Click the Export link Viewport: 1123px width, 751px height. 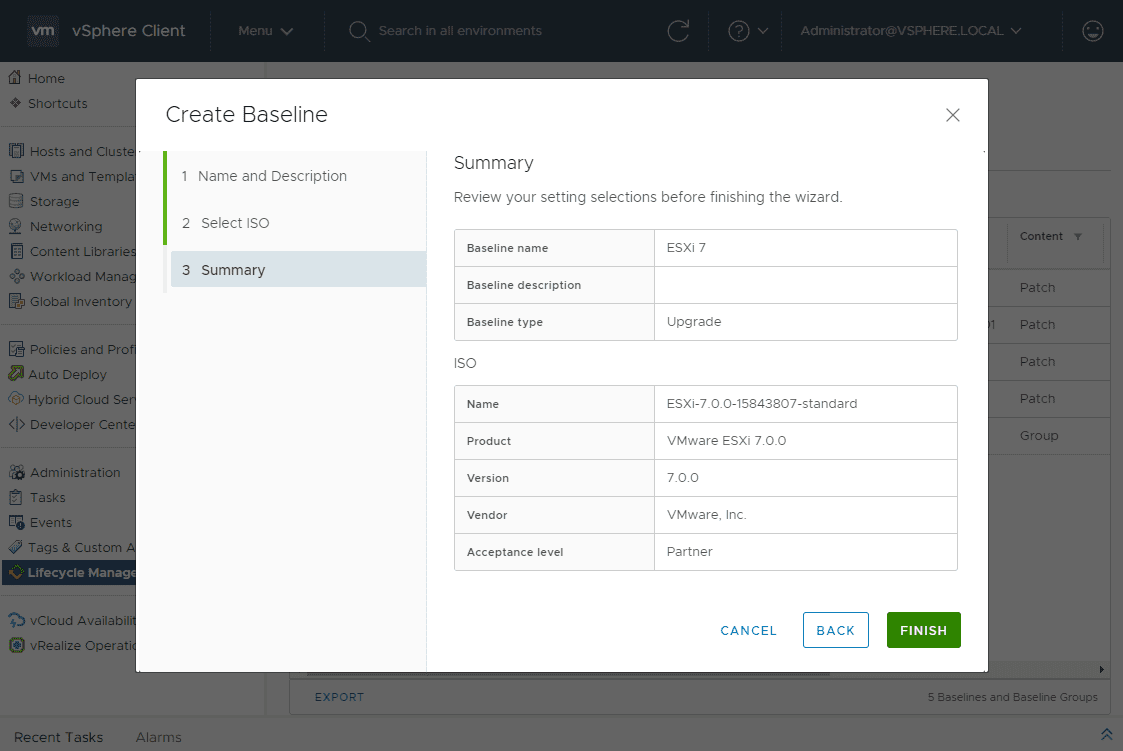coord(339,696)
